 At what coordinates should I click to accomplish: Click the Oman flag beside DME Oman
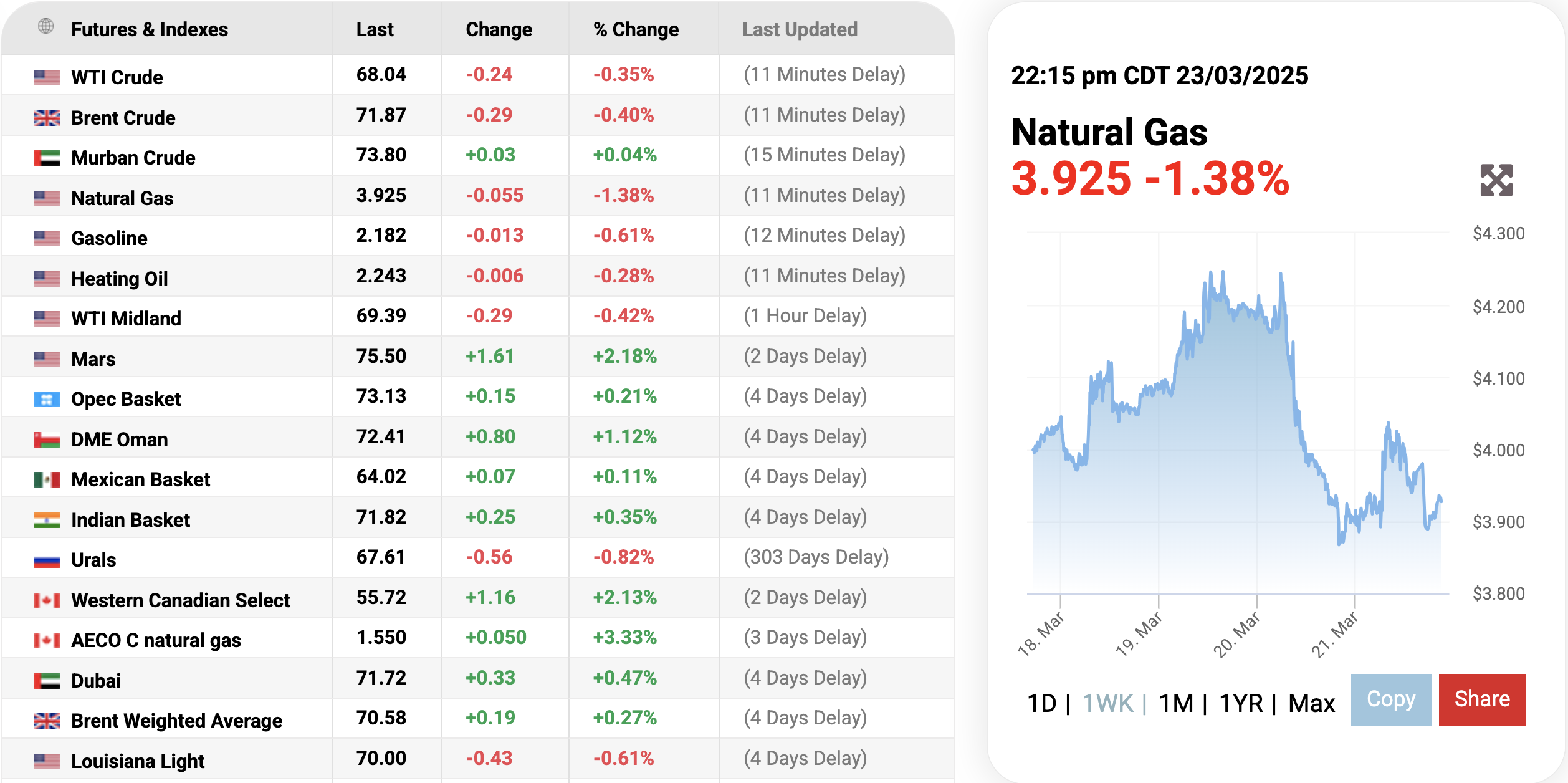pyautogui.click(x=46, y=440)
